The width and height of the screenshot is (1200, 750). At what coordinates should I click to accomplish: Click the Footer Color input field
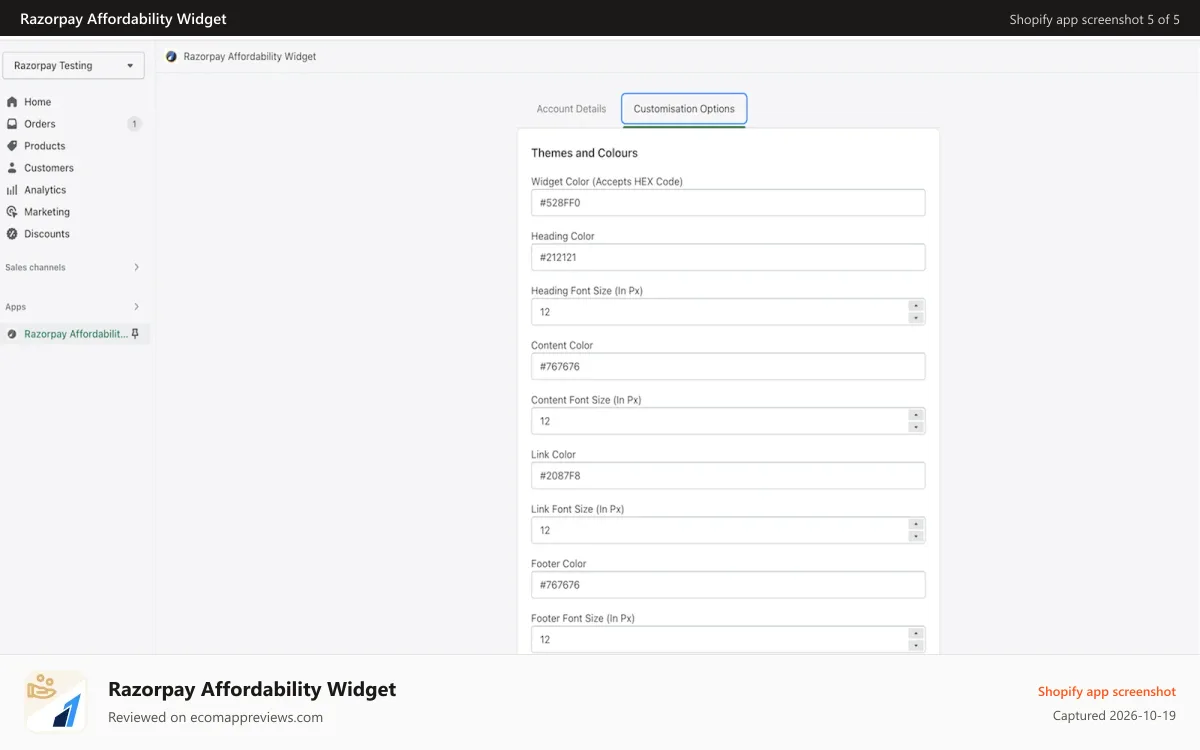(x=728, y=584)
